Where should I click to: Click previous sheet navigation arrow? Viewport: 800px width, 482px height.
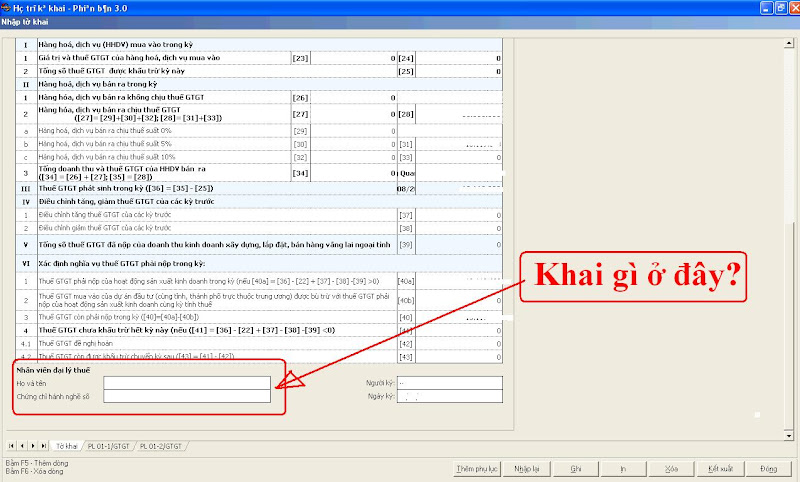(x=24, y=444)
